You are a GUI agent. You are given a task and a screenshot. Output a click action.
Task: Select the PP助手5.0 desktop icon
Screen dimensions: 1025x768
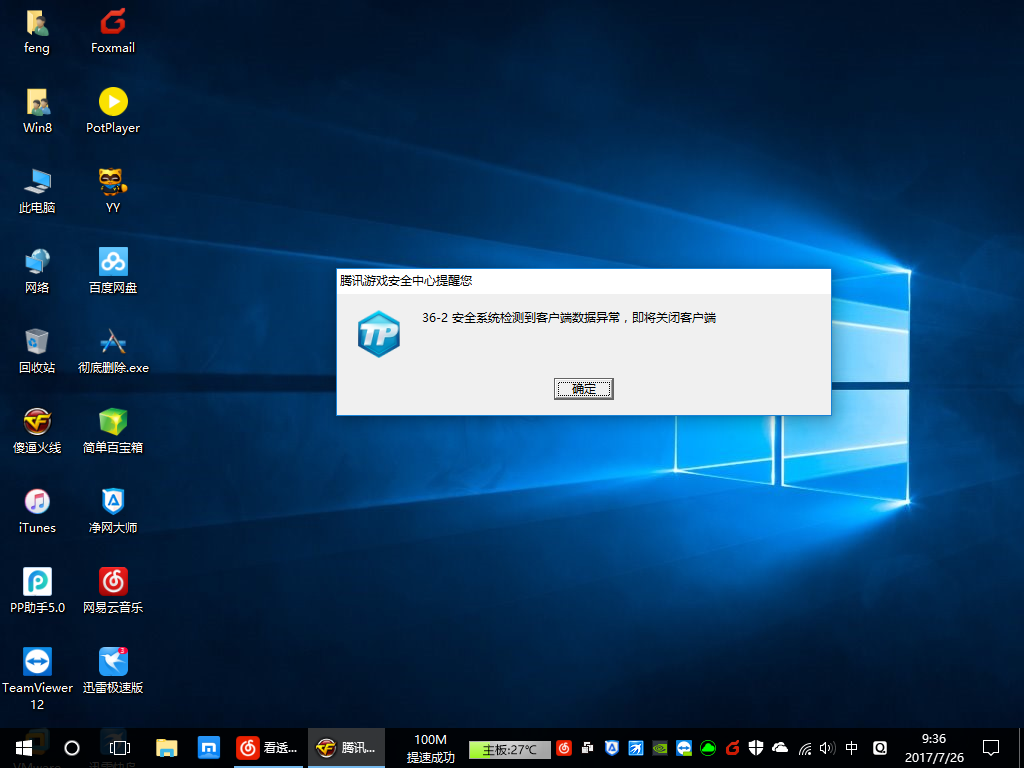37,592
